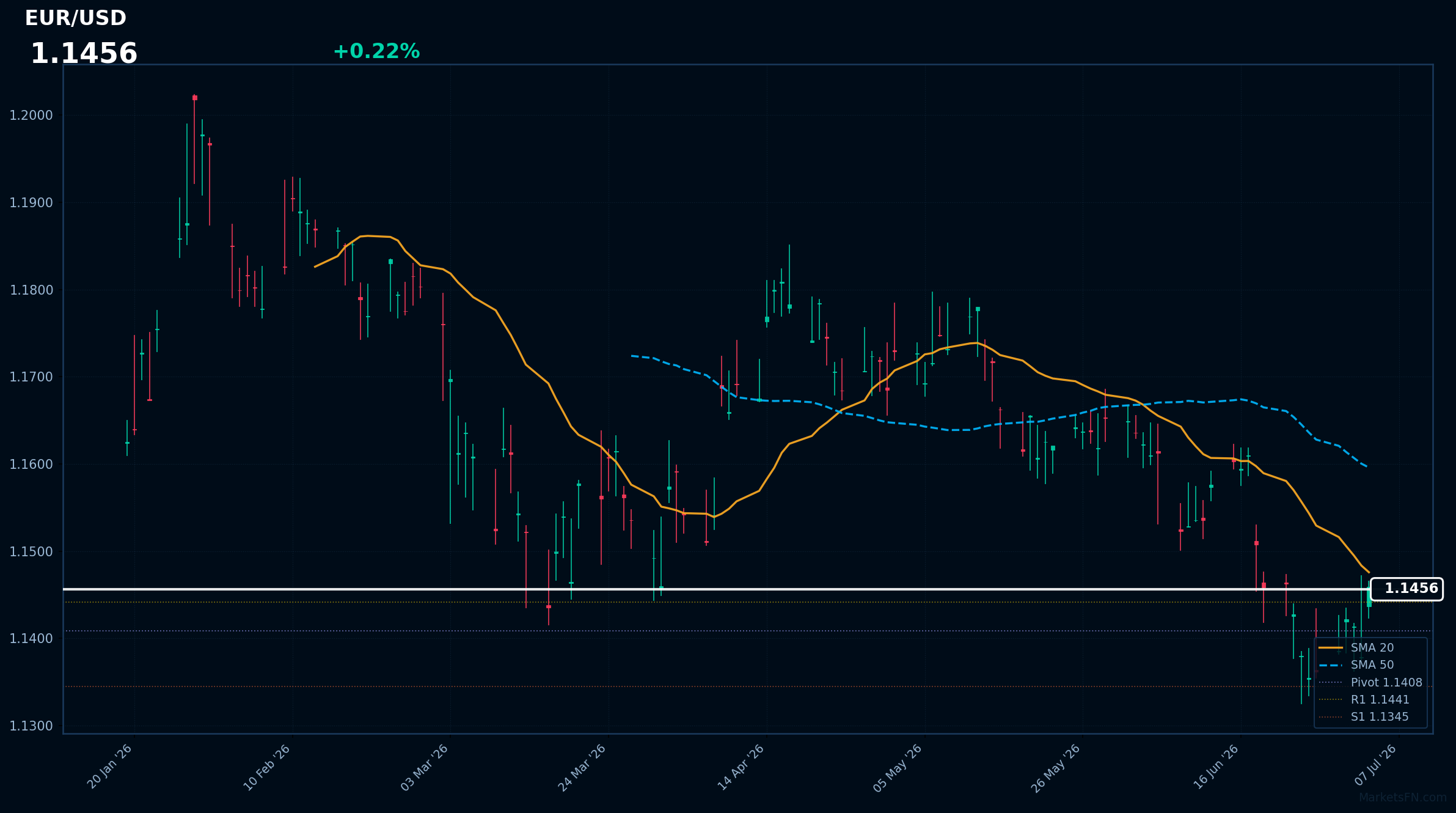Click the 26 May '26 date label
The image size is (1456, 813).
(1056, 767)
